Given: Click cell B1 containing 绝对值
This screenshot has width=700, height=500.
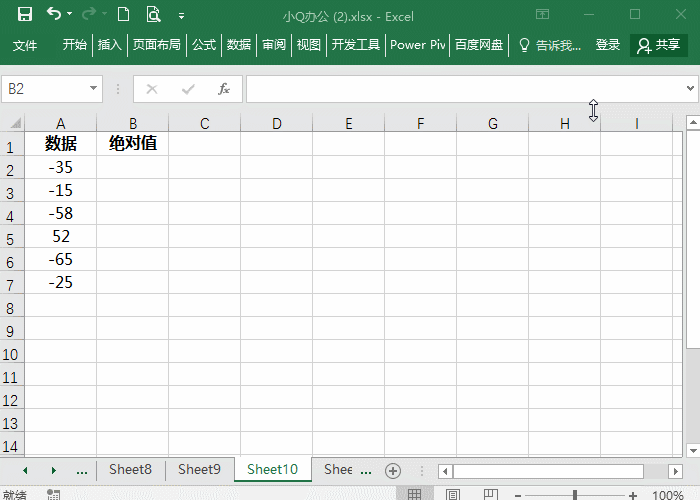Looking at the screenshot, I should (x=133, y=144).
